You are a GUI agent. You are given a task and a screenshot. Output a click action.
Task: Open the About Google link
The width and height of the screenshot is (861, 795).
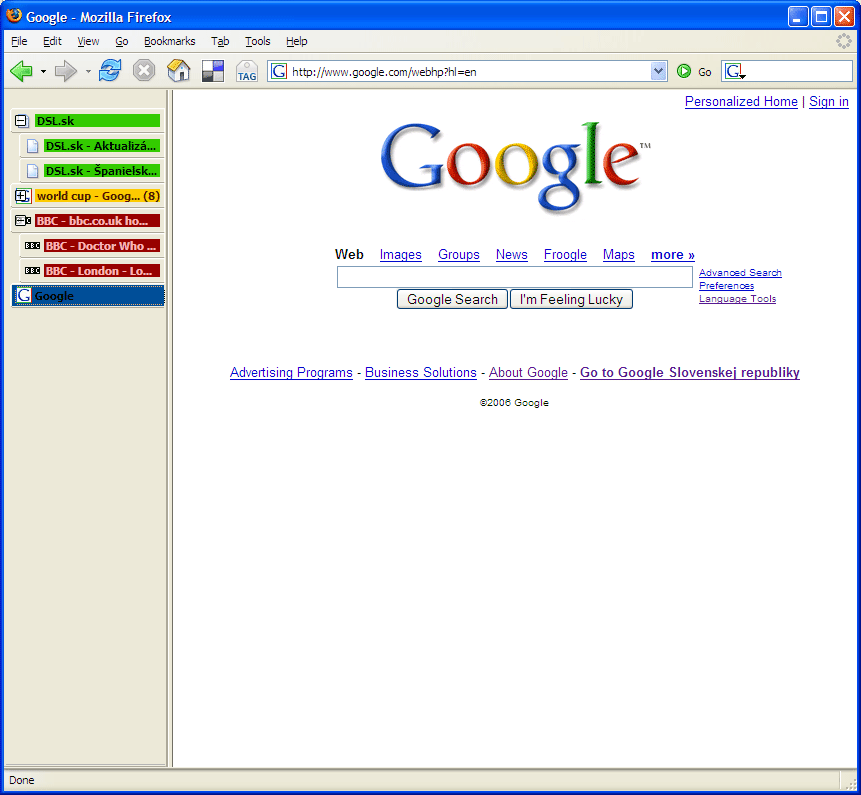click(528, 373)
